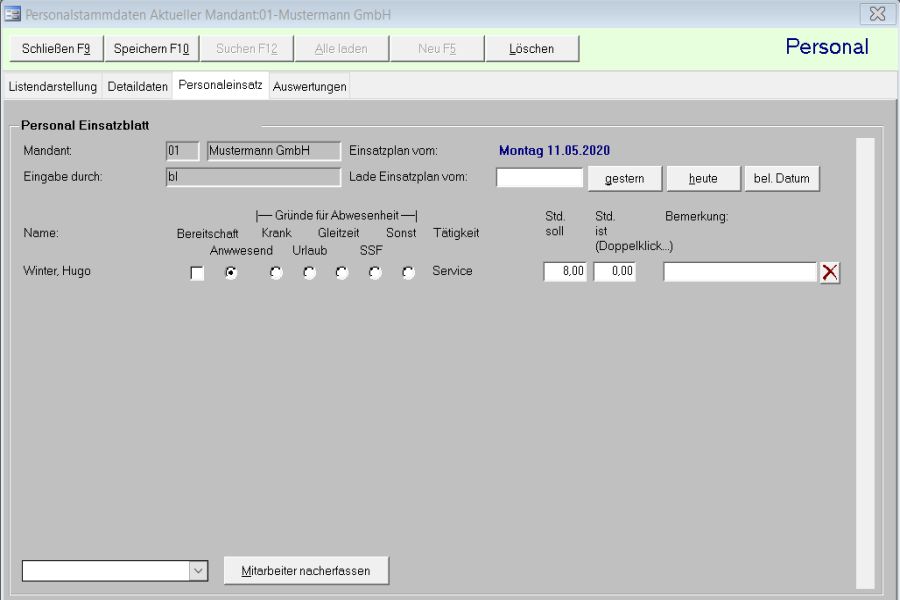The width and height of the screenshot is (900, 600).
Task: Click the Service activity text
Action: (x=452, y=271)
